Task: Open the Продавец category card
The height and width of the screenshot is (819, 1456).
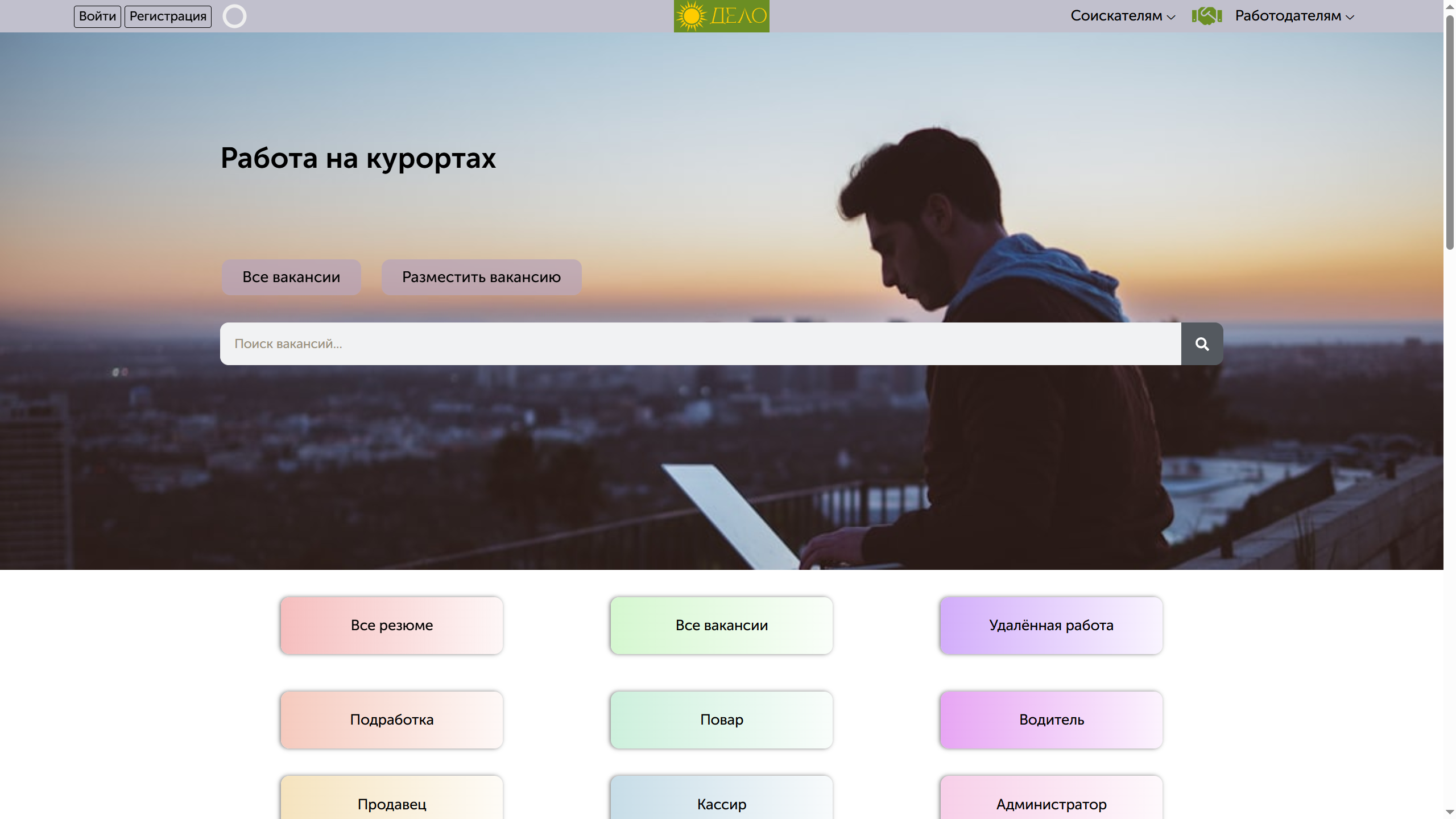Action: pos(392,798)
